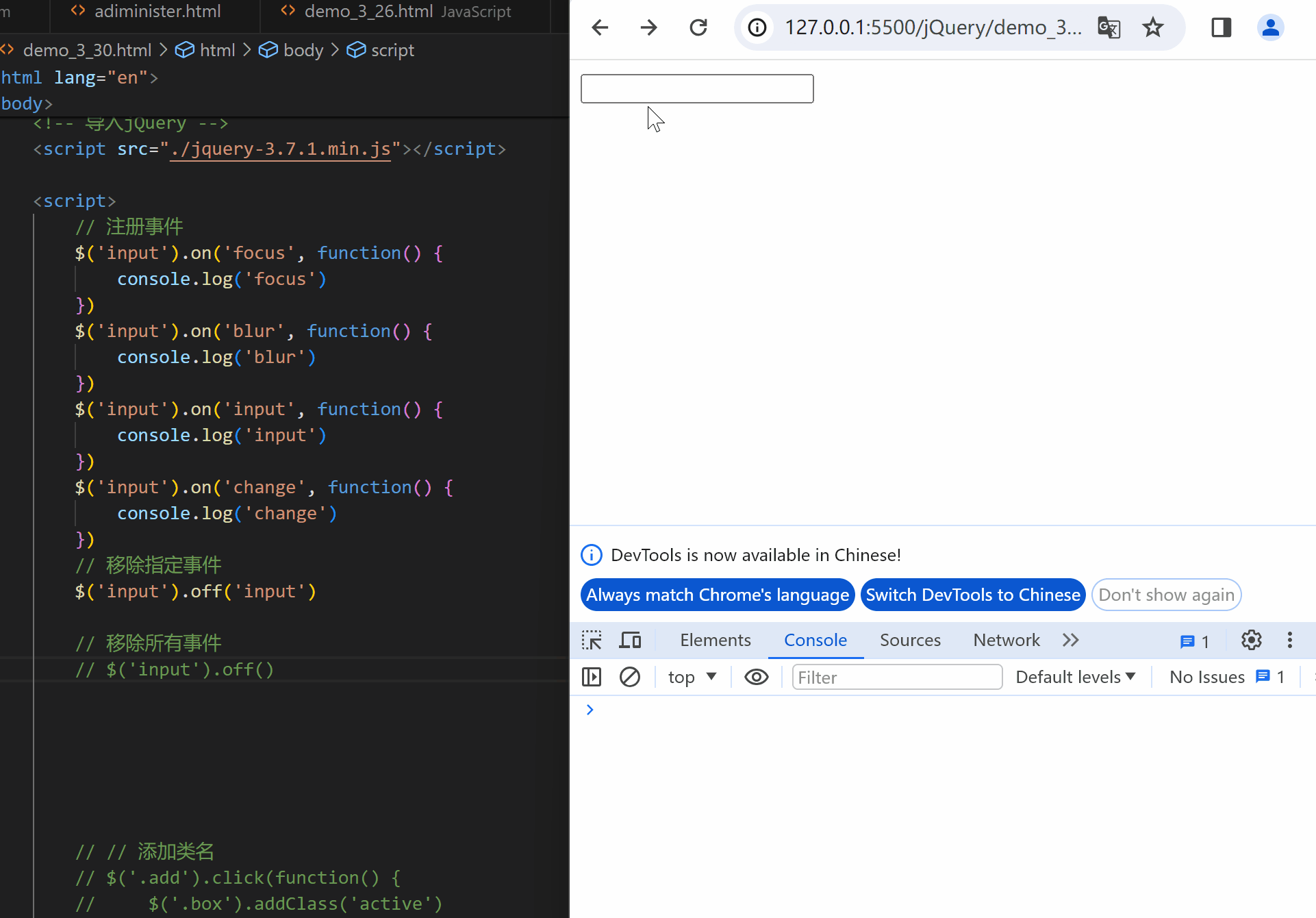Open the adiminister.html editor tab
Image resolution: width=1316 pixels, height=918 pixels.
[x=157, y=12]
